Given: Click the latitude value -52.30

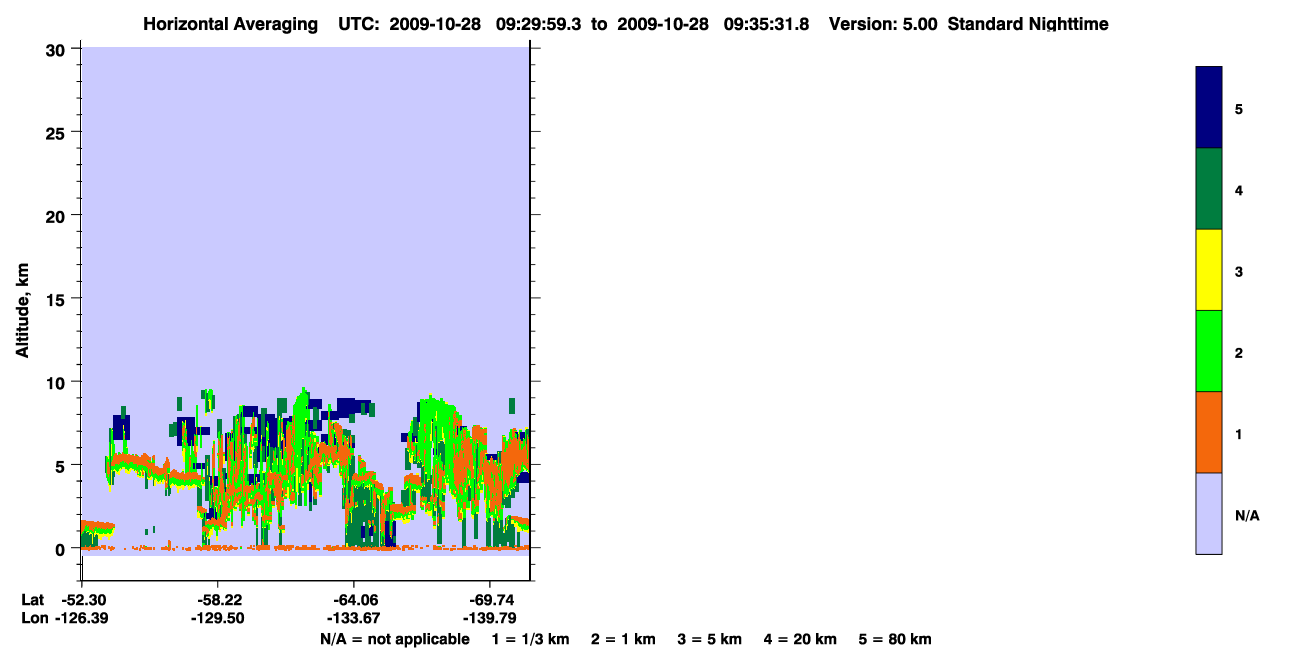Looking at the screenshot, I should pyautogui.click(x=82, y=600).
